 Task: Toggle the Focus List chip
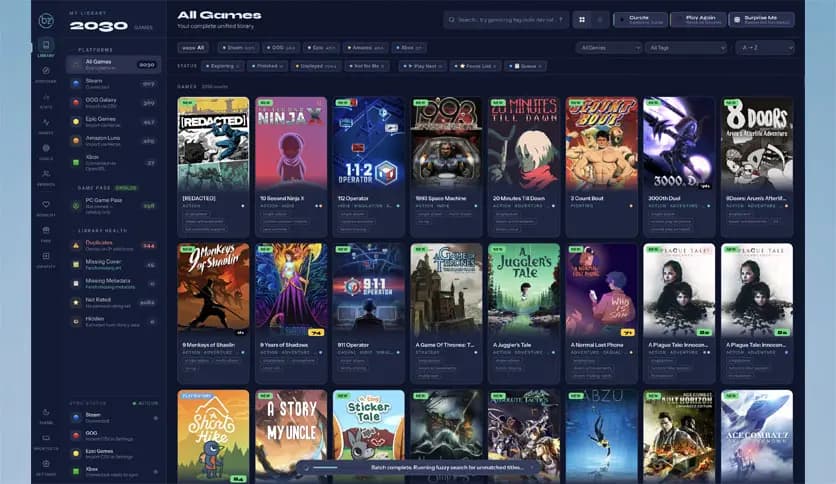475,66
